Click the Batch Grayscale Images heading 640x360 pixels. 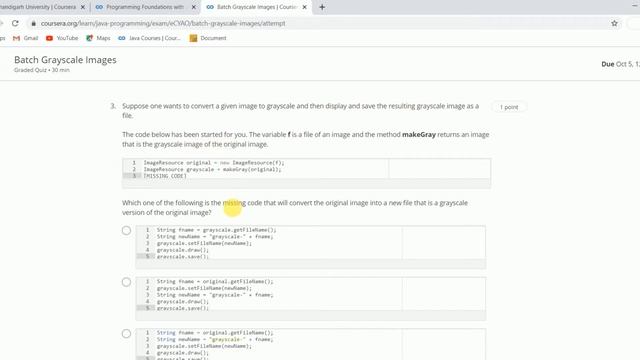(65, 60)
